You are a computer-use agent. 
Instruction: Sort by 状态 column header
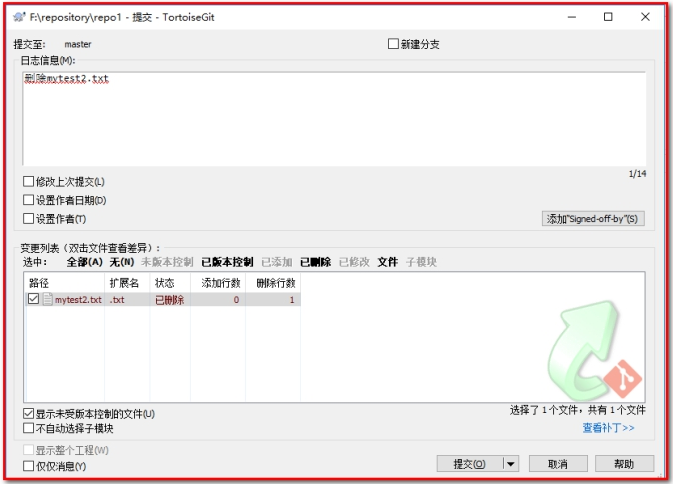(170, 283)
